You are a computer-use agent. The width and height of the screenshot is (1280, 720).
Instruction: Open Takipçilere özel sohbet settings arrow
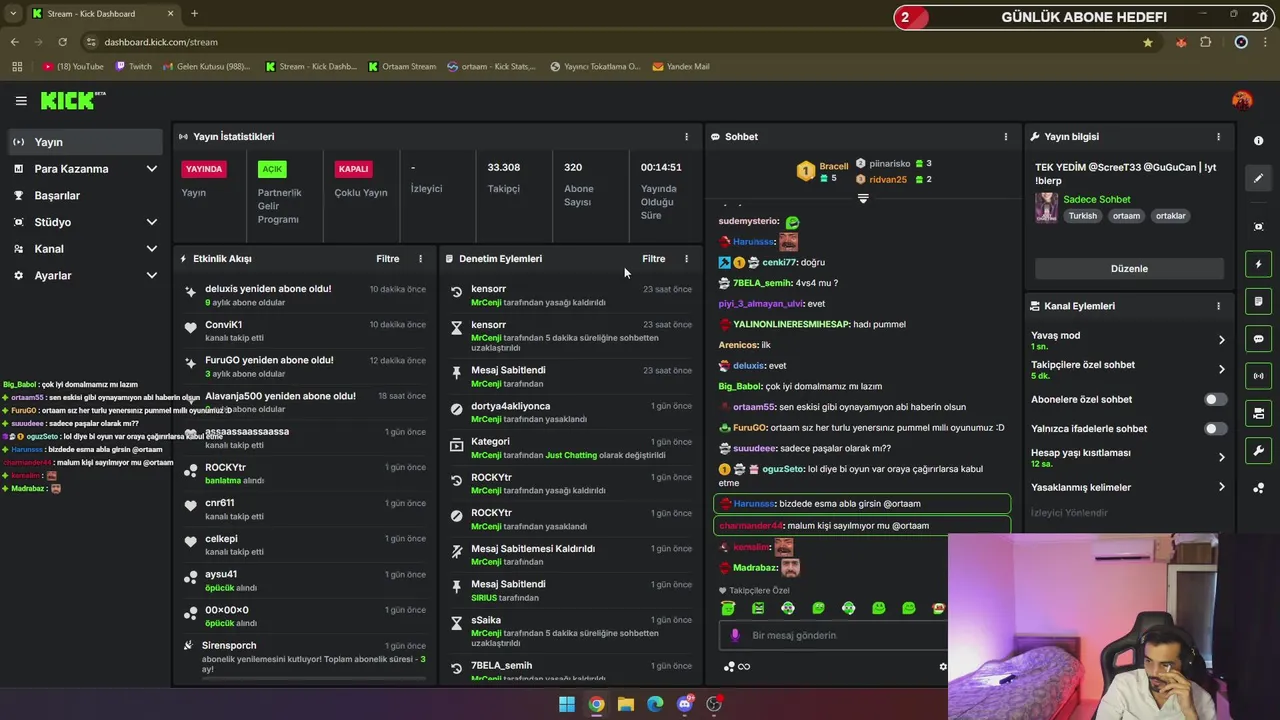point(1221,369)
